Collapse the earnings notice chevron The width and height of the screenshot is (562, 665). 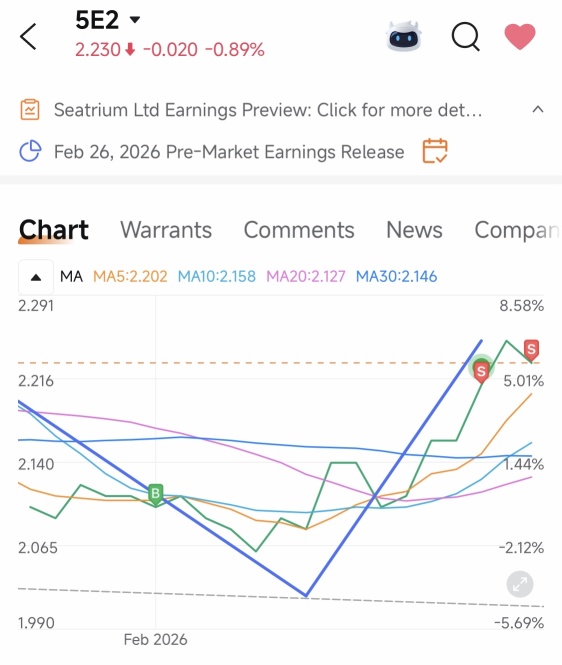[x=538, y=110]
